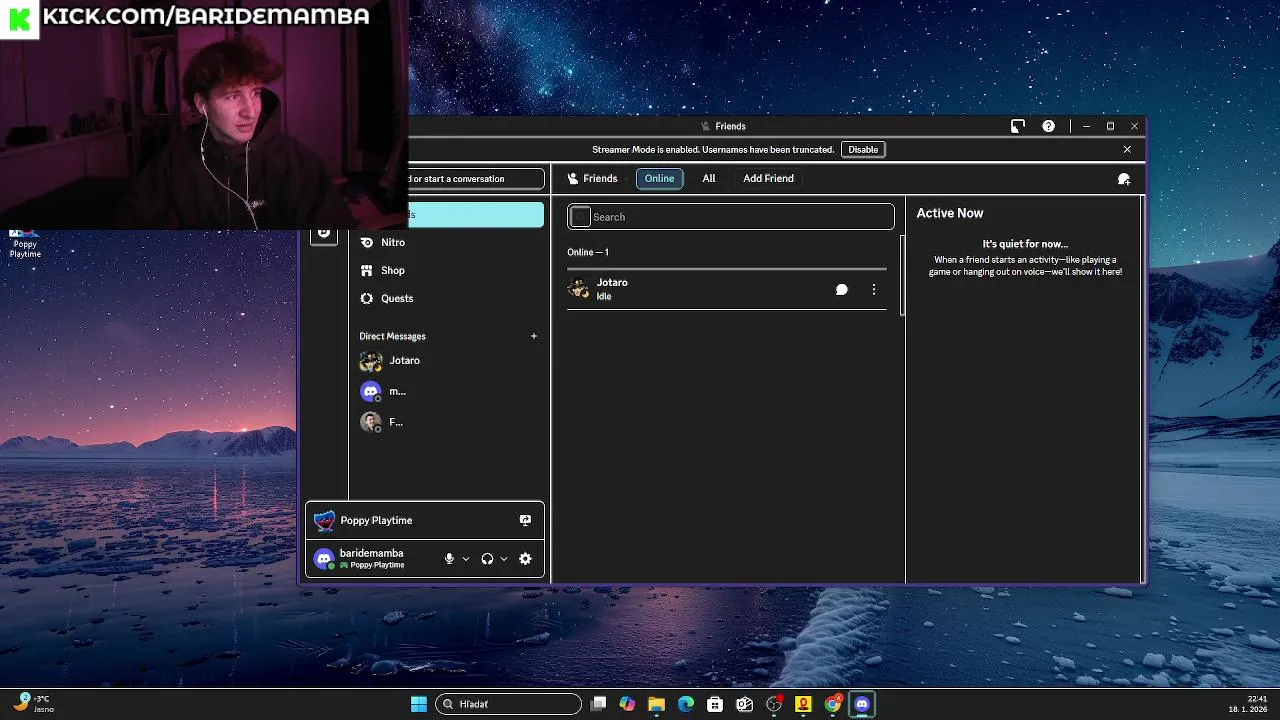
Task: Open the baridemamba user avatar
Action: click(323, 559)
